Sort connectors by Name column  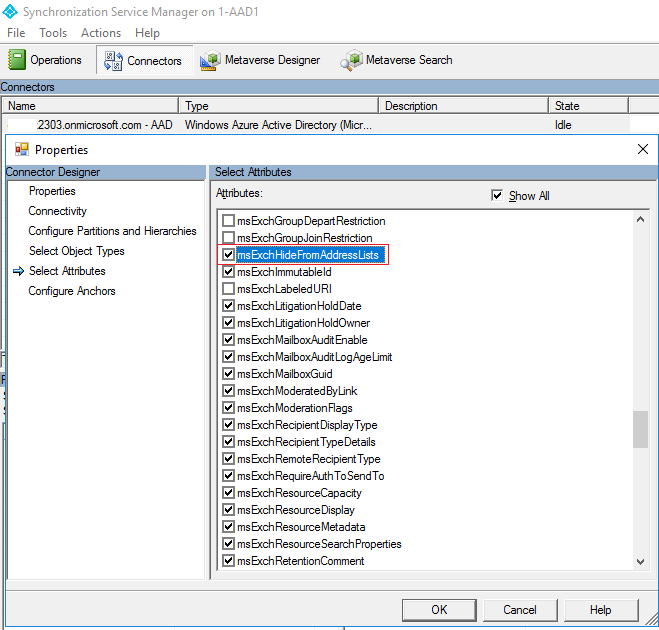[x=90, y=105]
